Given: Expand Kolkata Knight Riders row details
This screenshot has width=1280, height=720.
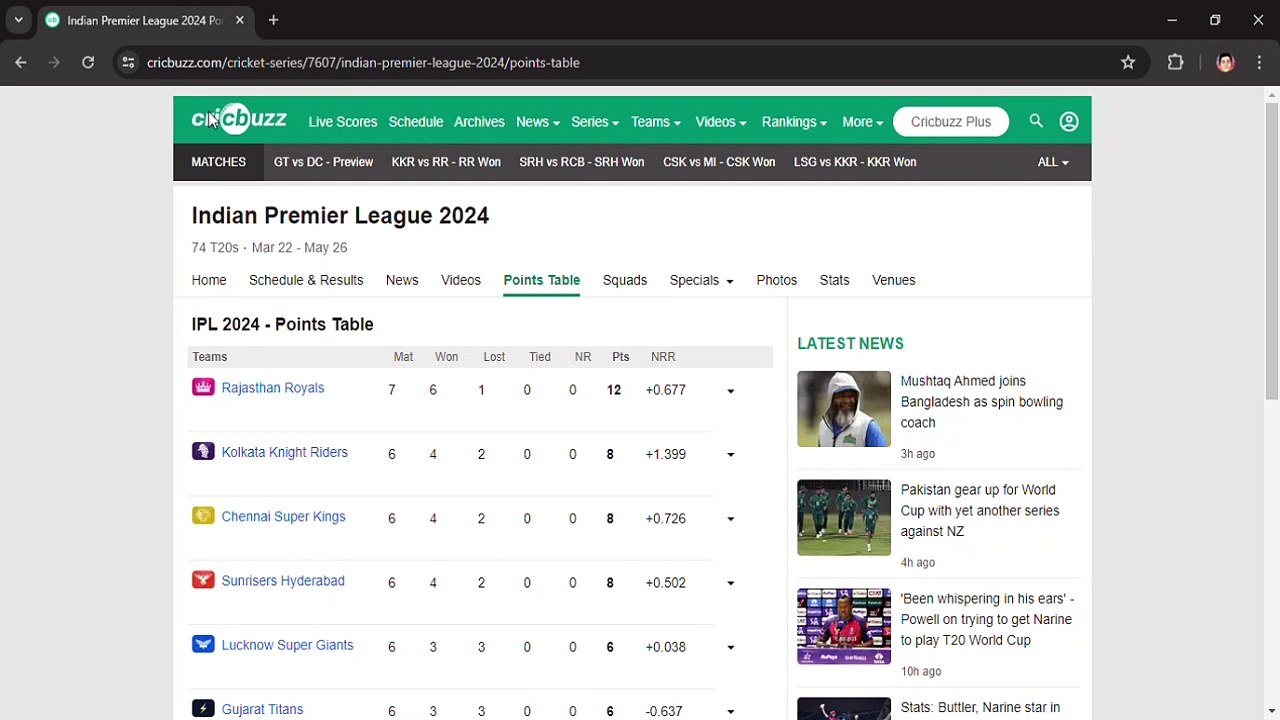Looking at the screenshot, I should tap(730, 455).
